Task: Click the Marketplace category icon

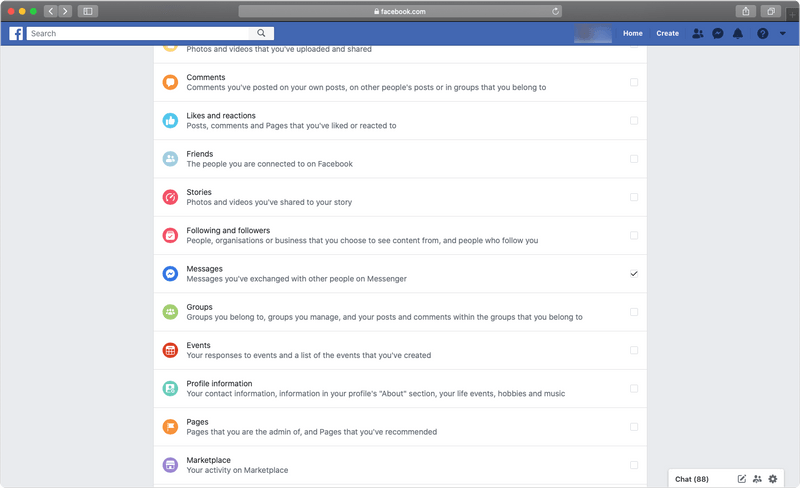Action: (170, 465)
